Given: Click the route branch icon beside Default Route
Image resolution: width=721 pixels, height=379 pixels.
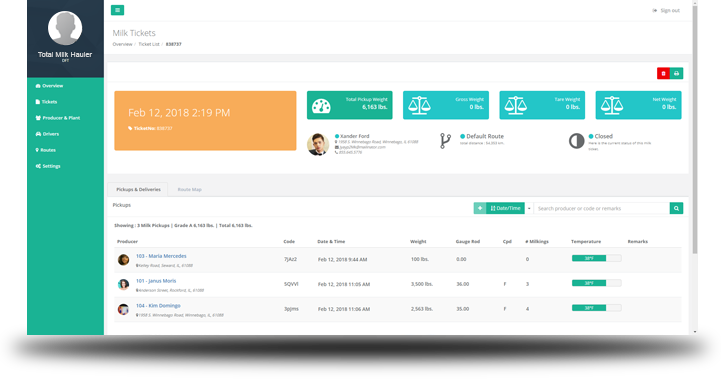Looking at the screenshot, I should [x=445, y=141].
